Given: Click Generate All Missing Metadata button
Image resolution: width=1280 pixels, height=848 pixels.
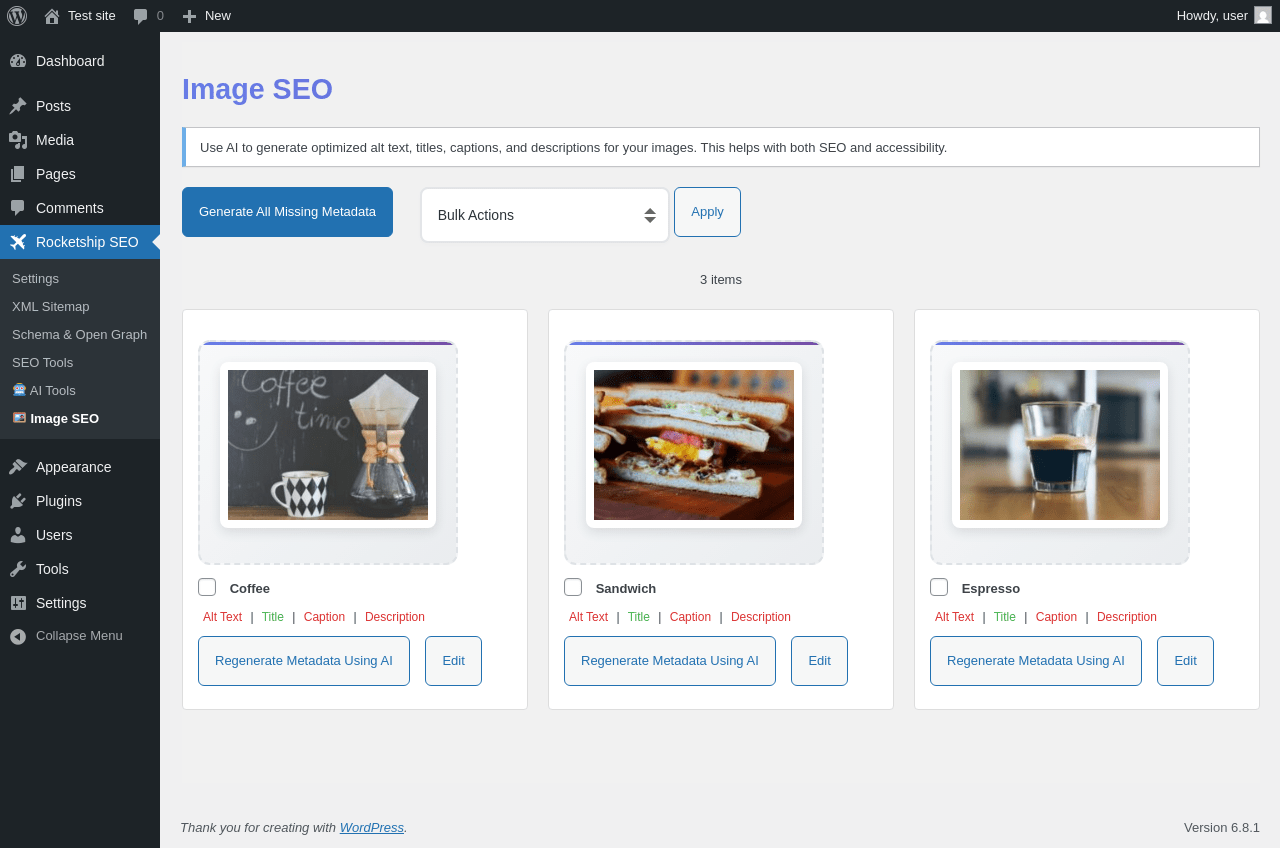Looking at the screenshot, I should point(287,212).
